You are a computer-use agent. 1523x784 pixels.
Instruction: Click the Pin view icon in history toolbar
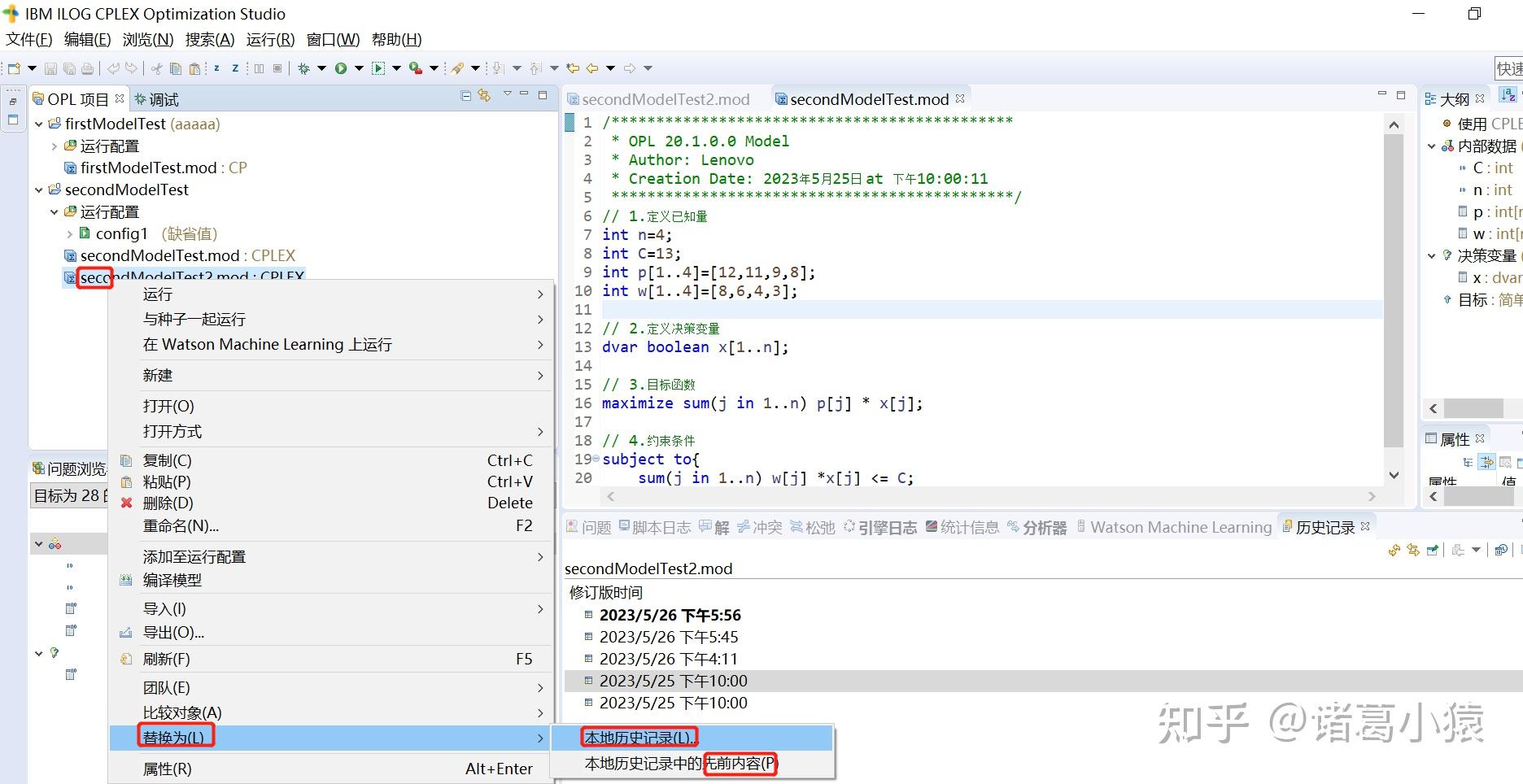1433,551
